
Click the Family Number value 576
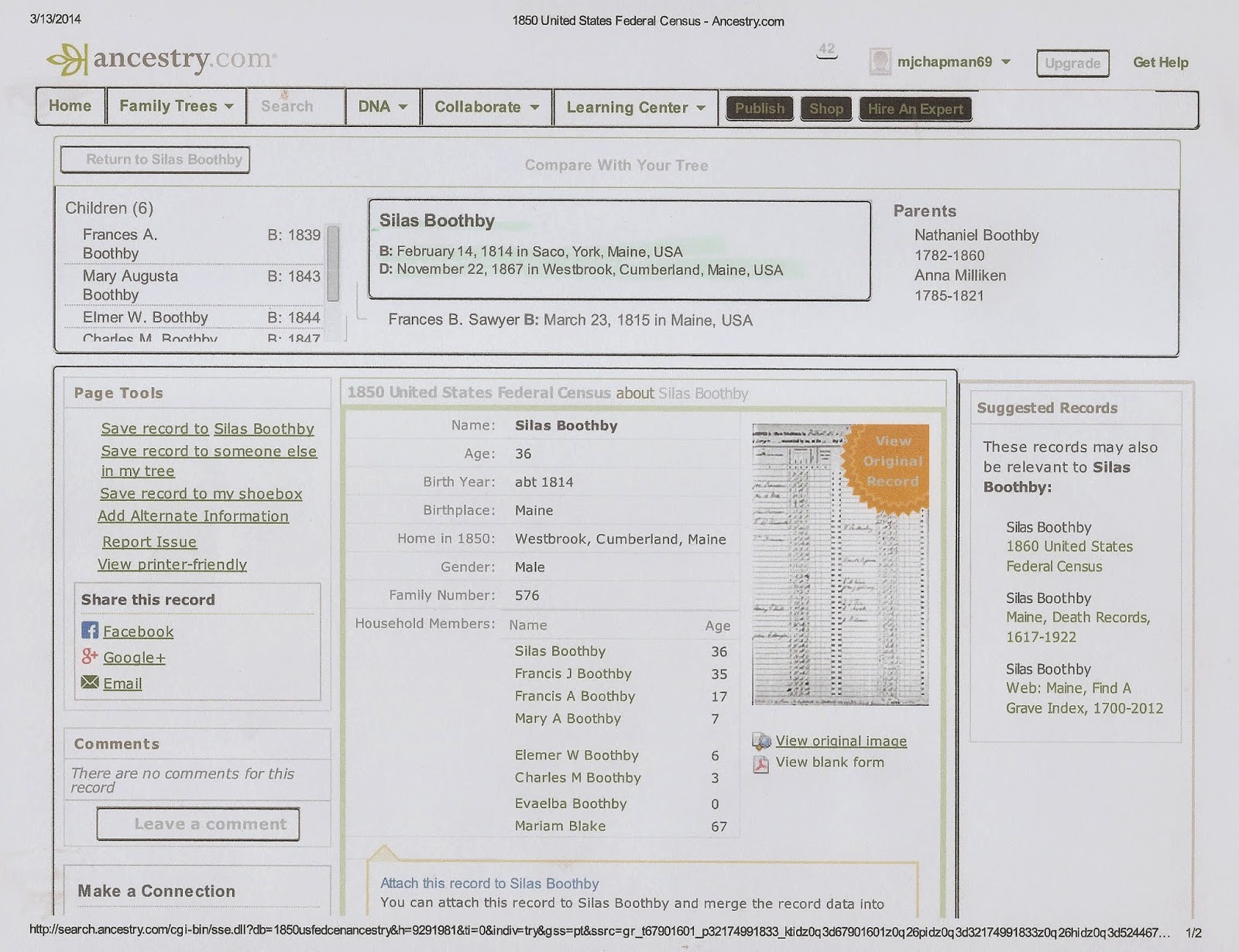tap(527, 595)
